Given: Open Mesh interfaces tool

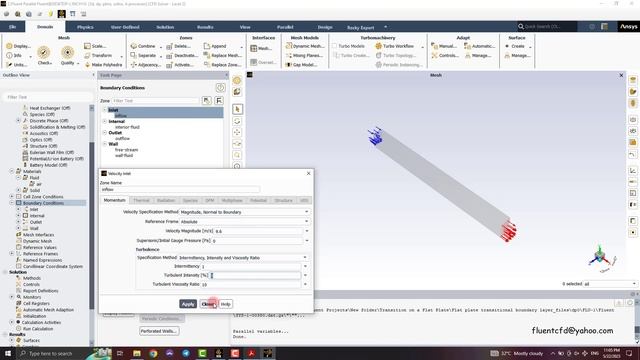Looking at the screenshot, I should point(261,48).
